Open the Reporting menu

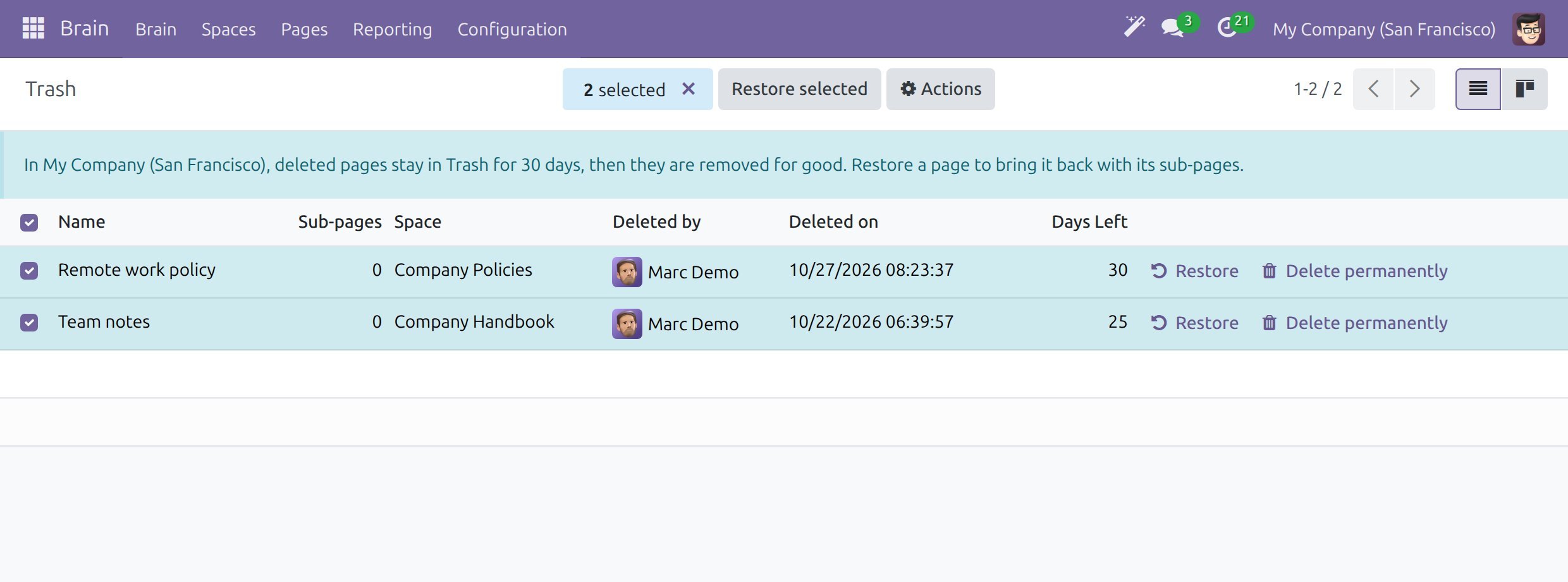(392, 29)
